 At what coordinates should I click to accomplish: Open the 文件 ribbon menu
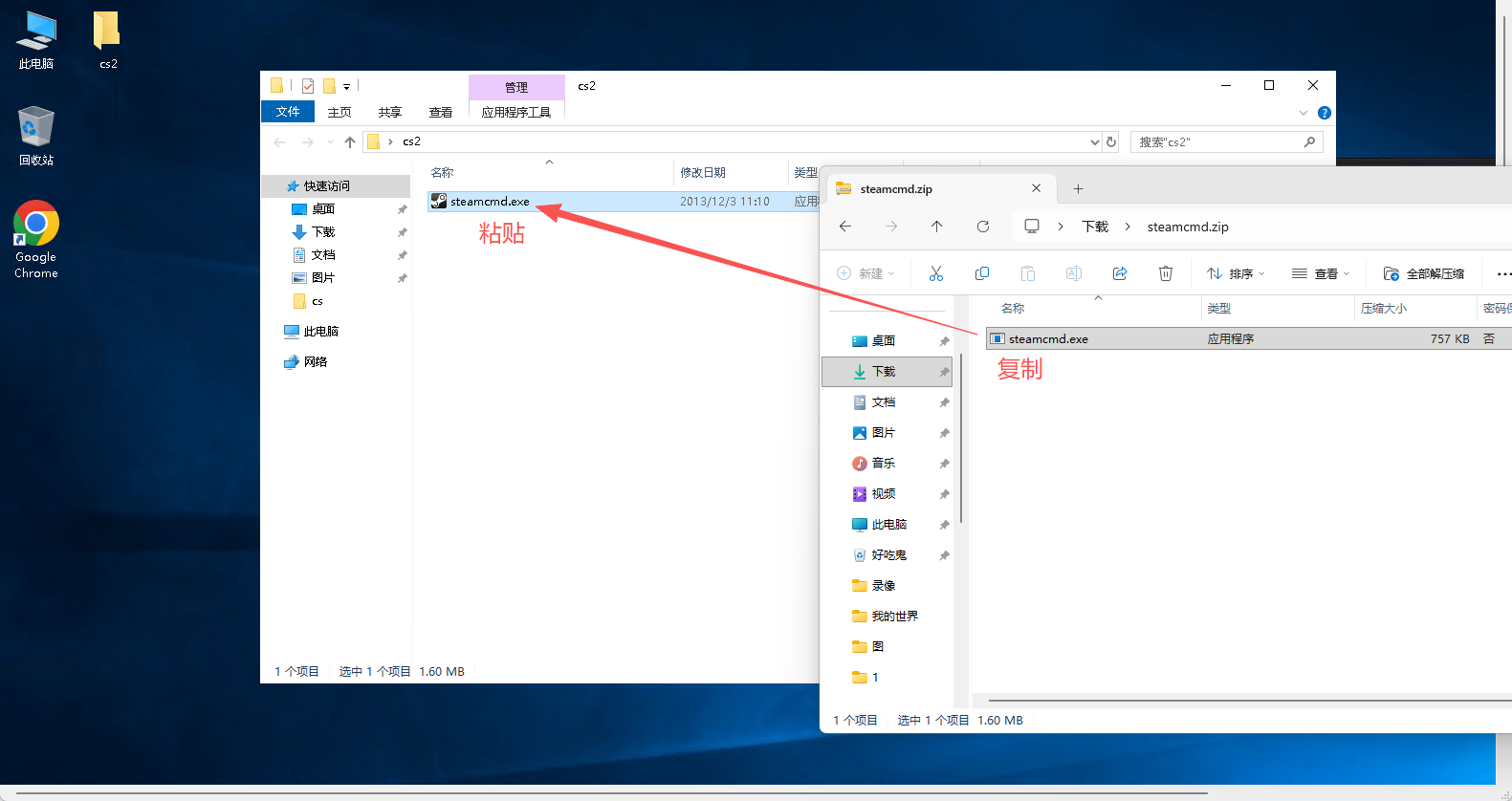288,112
